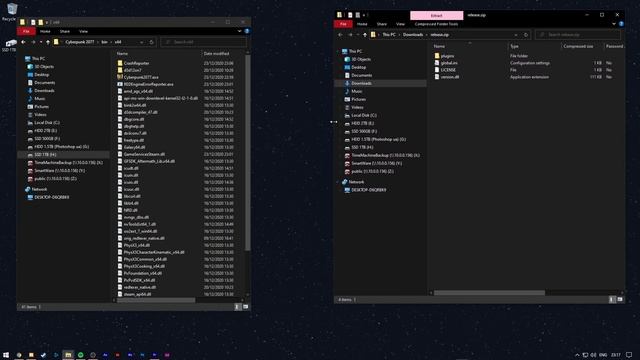This screenshot has width=640, height=360.
Task: Switch release.zip window to details view
Action: click(x=612, y=300)
